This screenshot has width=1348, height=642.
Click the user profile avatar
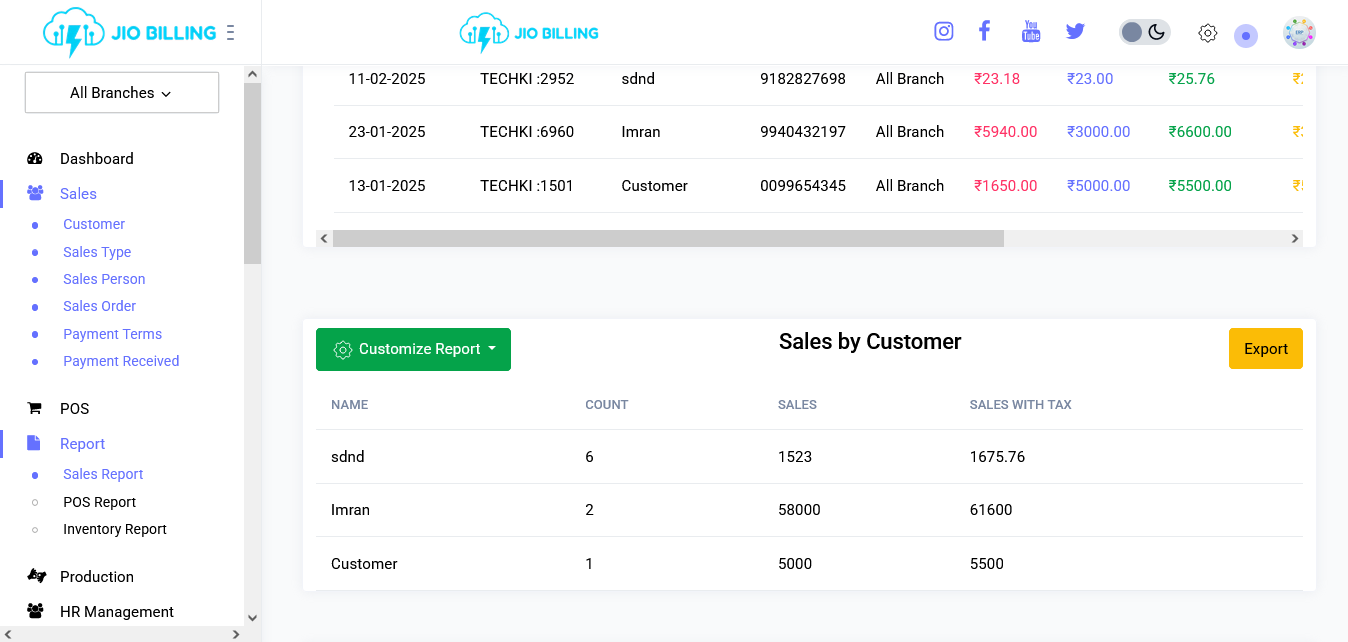pyautogui.click(x=1299, y=33)
